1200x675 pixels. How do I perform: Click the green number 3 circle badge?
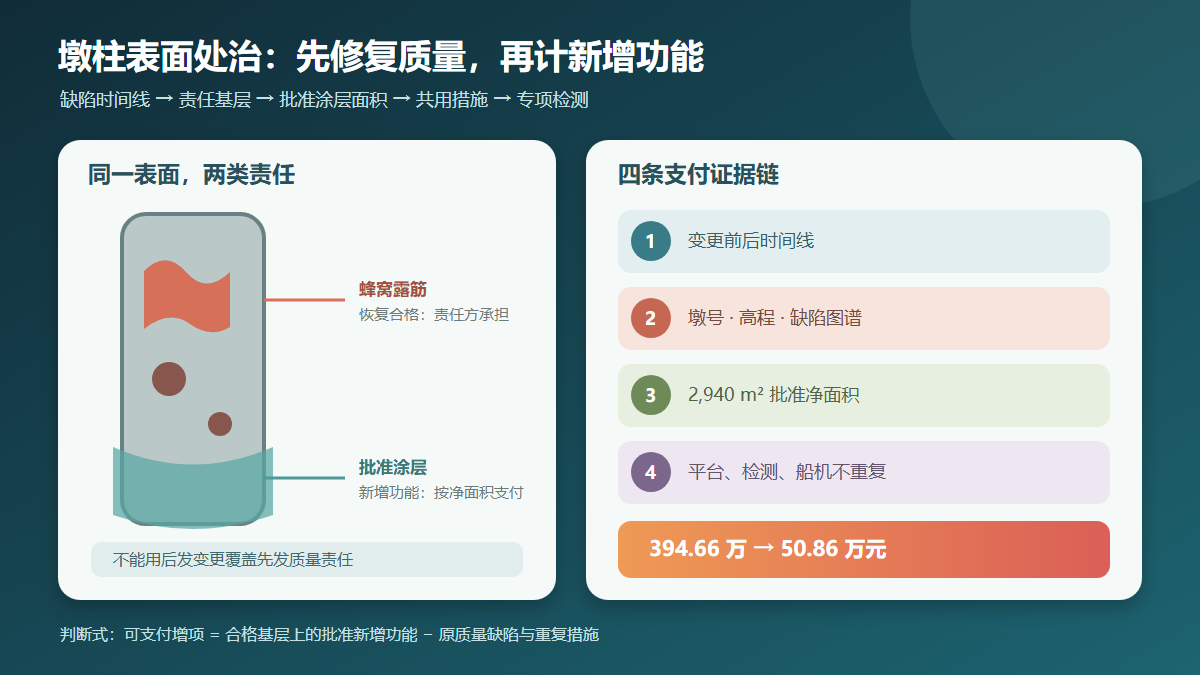click(650, 395)
